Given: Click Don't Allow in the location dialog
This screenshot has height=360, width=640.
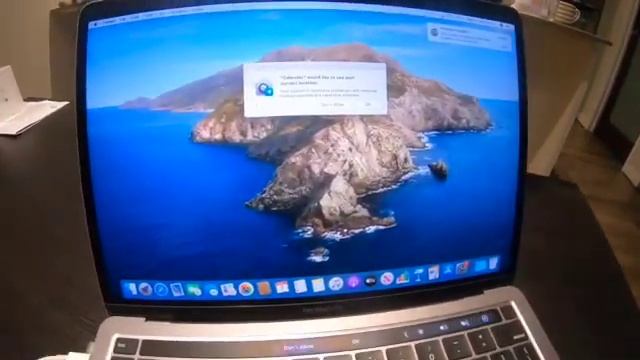Looking at the screenshot, I should click(333, 104).
